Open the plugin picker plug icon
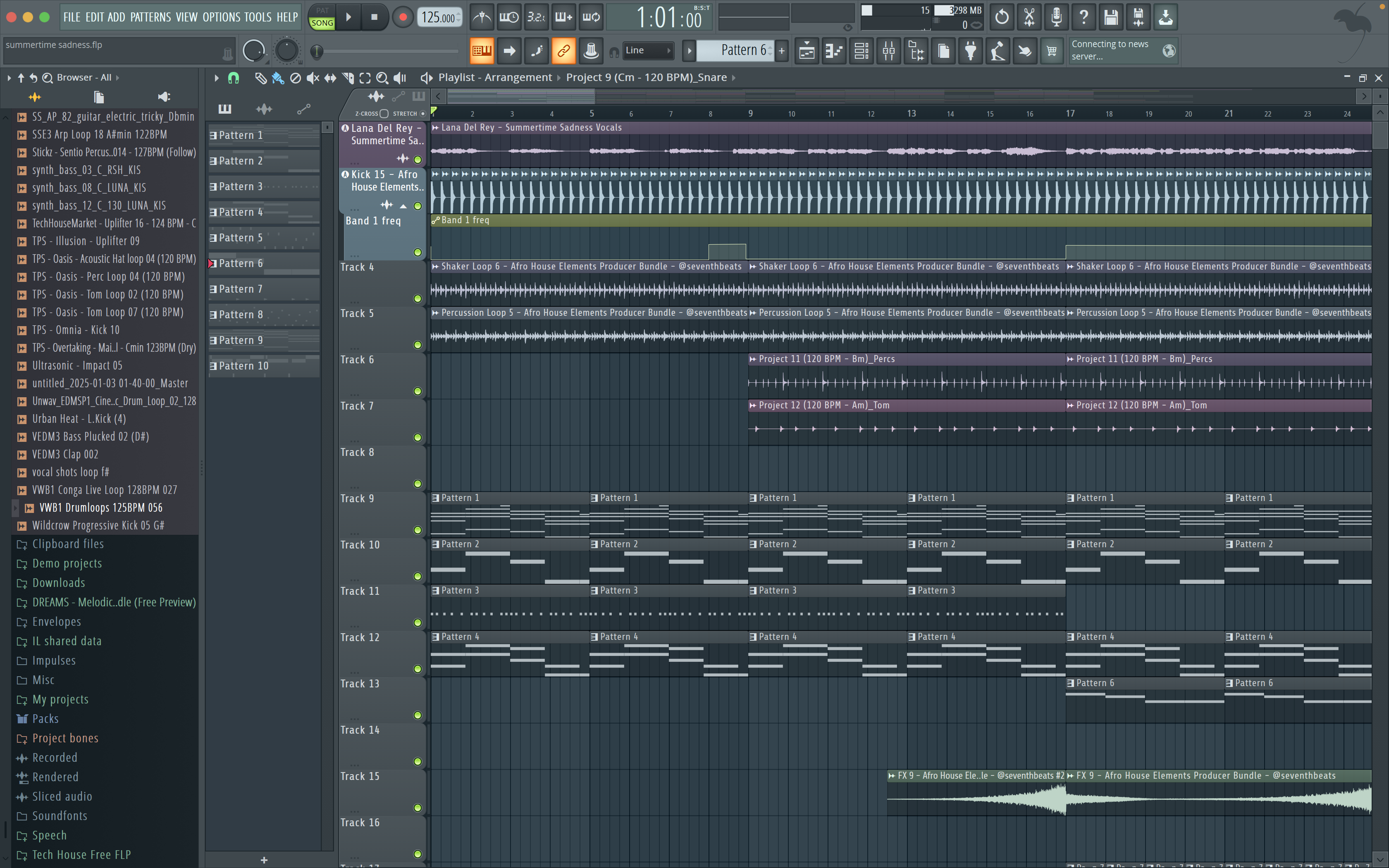 (970, 51)
